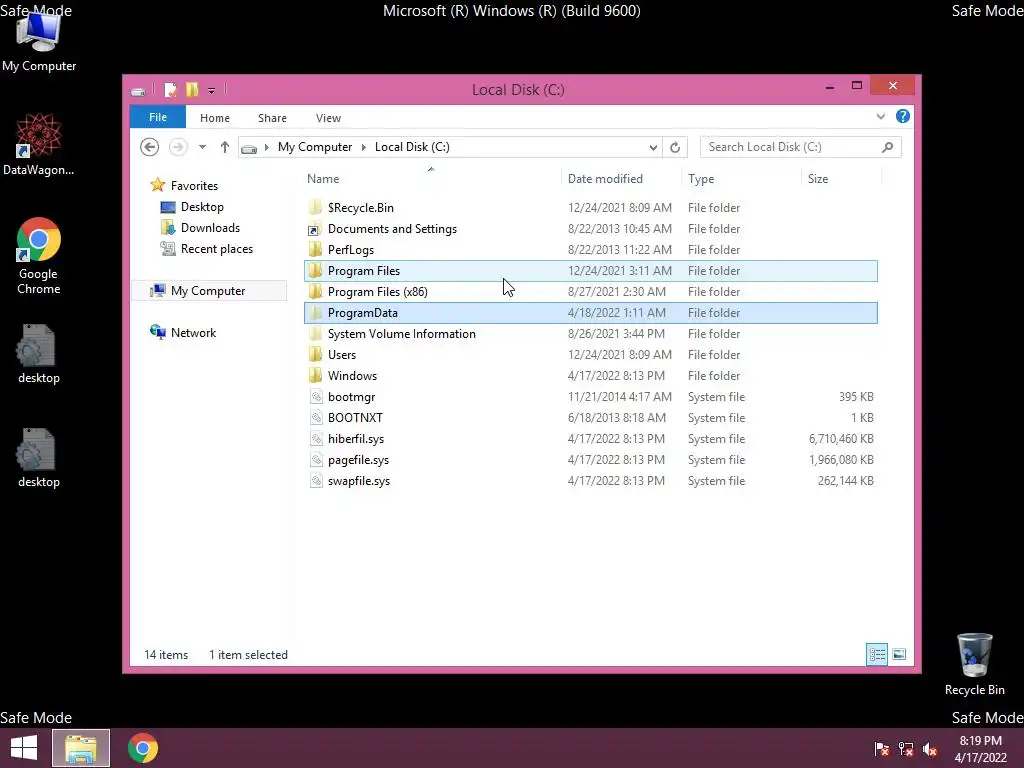Viewport: 1024px width, 768px height.
Task: Select Documents and Settings shortcut icon
Action: [315, 229]
